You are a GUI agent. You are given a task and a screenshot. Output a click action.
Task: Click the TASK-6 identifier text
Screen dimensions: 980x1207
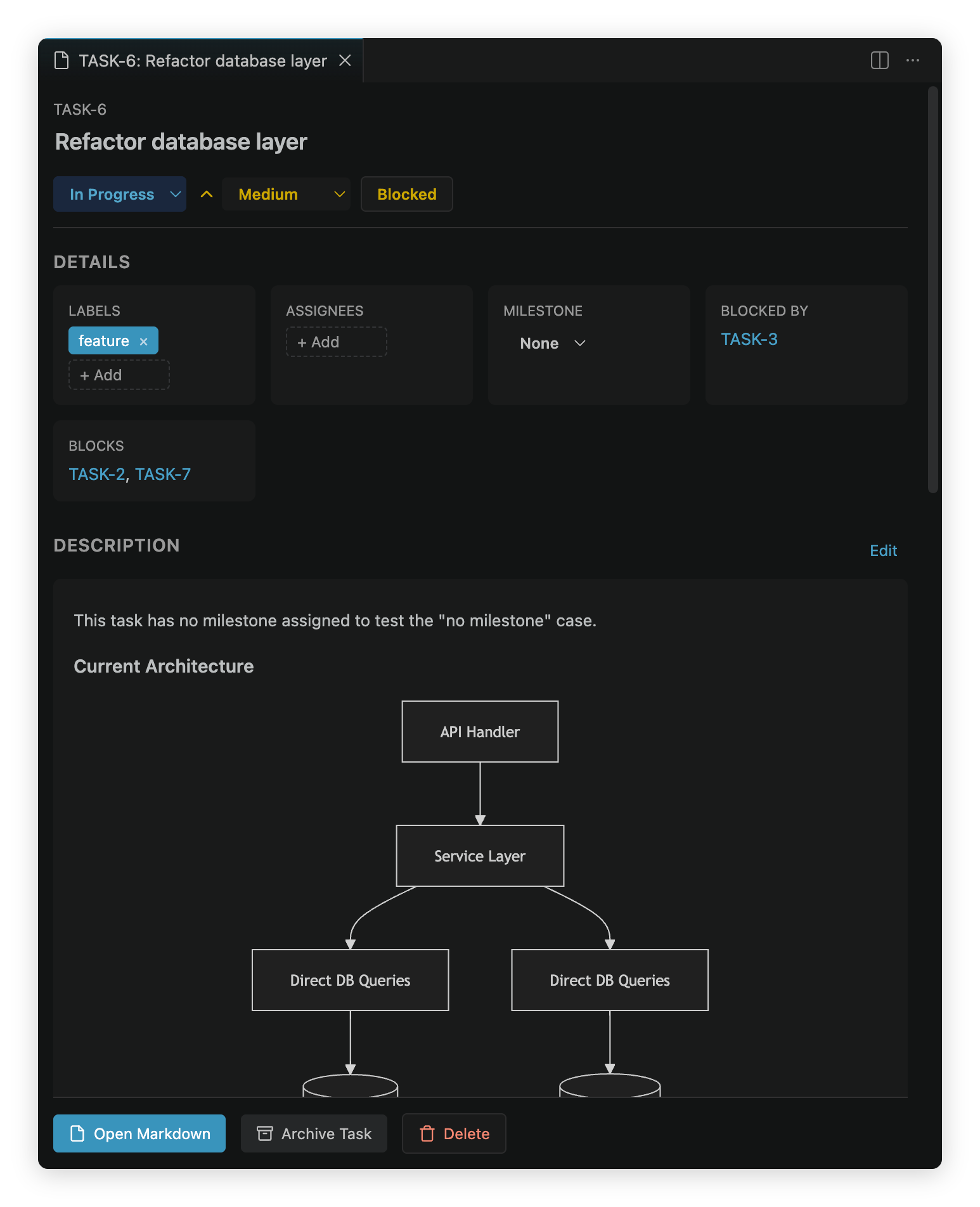pos(80,110)
